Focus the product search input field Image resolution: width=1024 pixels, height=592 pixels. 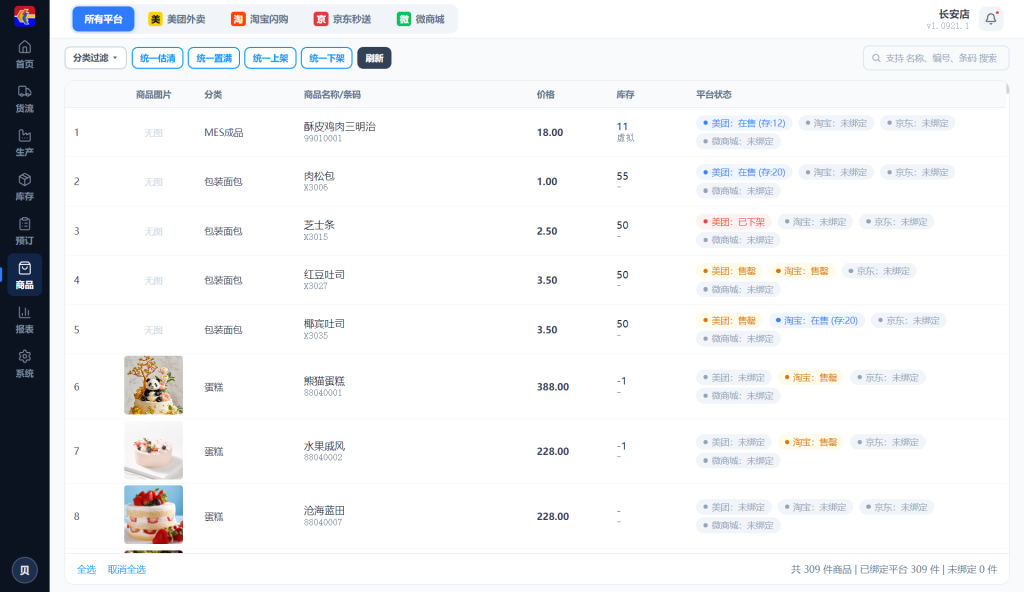pyautogui.click(x=936, y=58)
